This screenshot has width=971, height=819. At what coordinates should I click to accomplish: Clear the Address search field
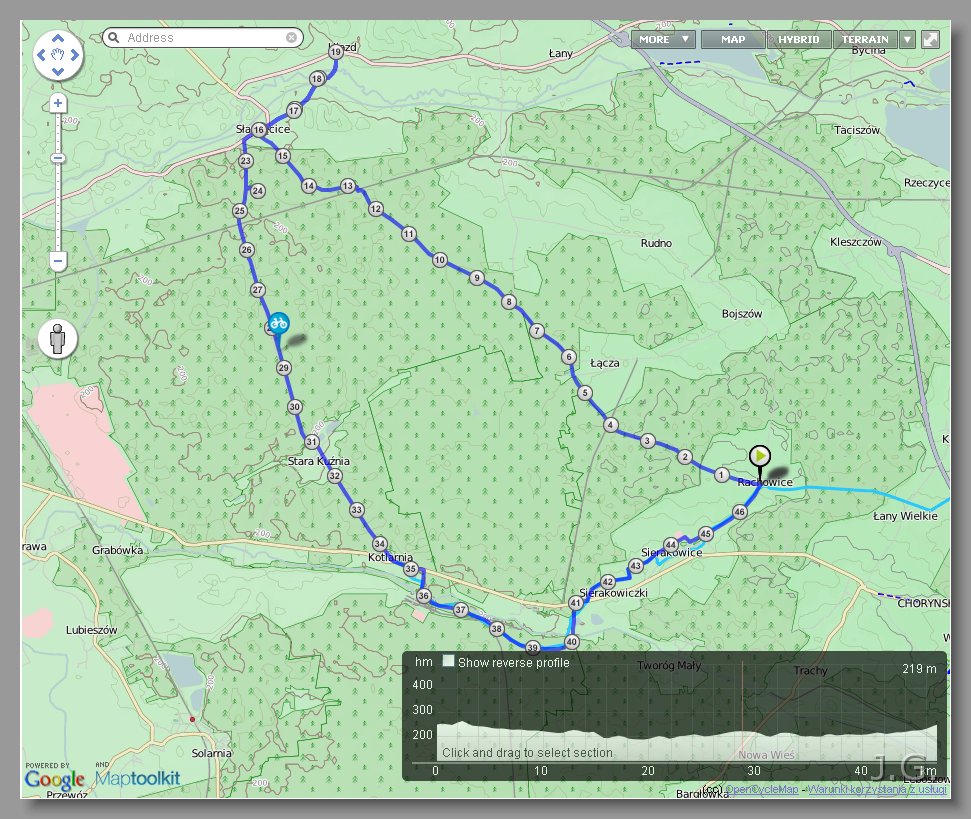pyautogui.click(x=291, y=38)
